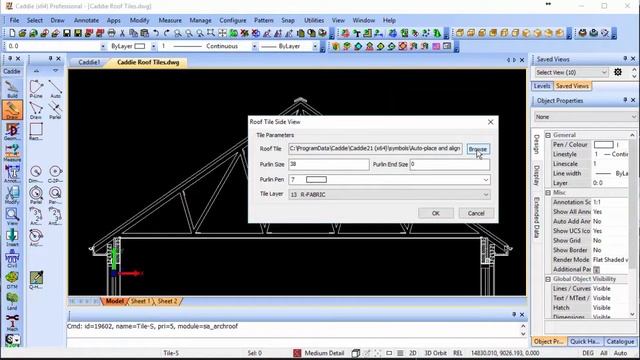
Task: Collapse the General properties section
Action: (548, 135)
